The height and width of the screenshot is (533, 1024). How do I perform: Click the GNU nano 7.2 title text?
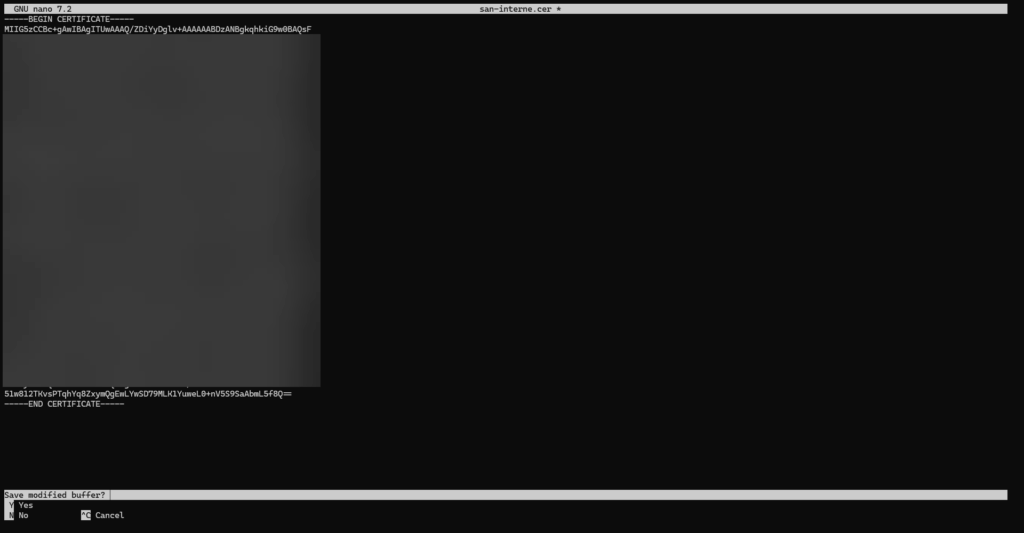[x=42, y=9]
